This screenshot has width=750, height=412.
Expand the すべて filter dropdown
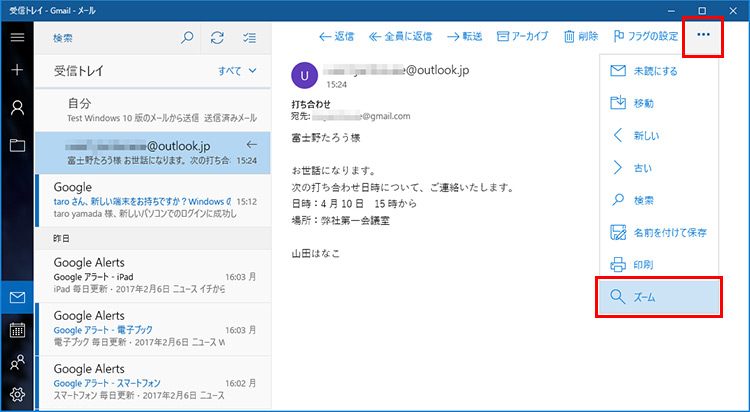pyautogui.click(x=238, y=71)
